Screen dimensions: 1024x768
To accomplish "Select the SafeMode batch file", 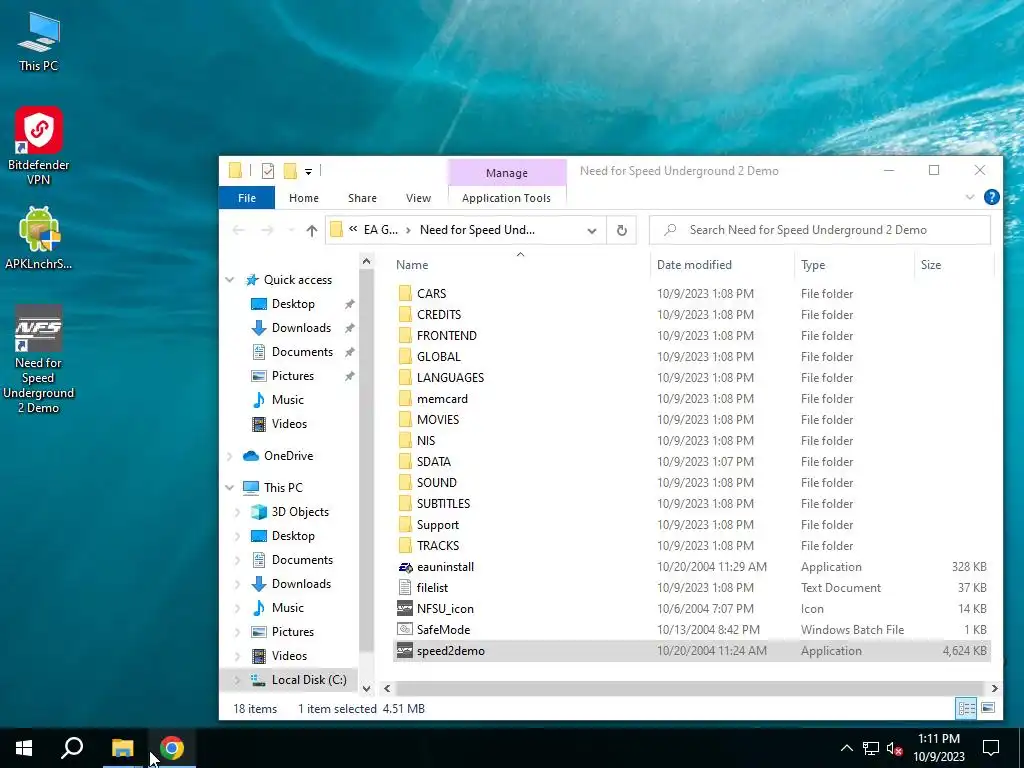I will pos(443,630).
